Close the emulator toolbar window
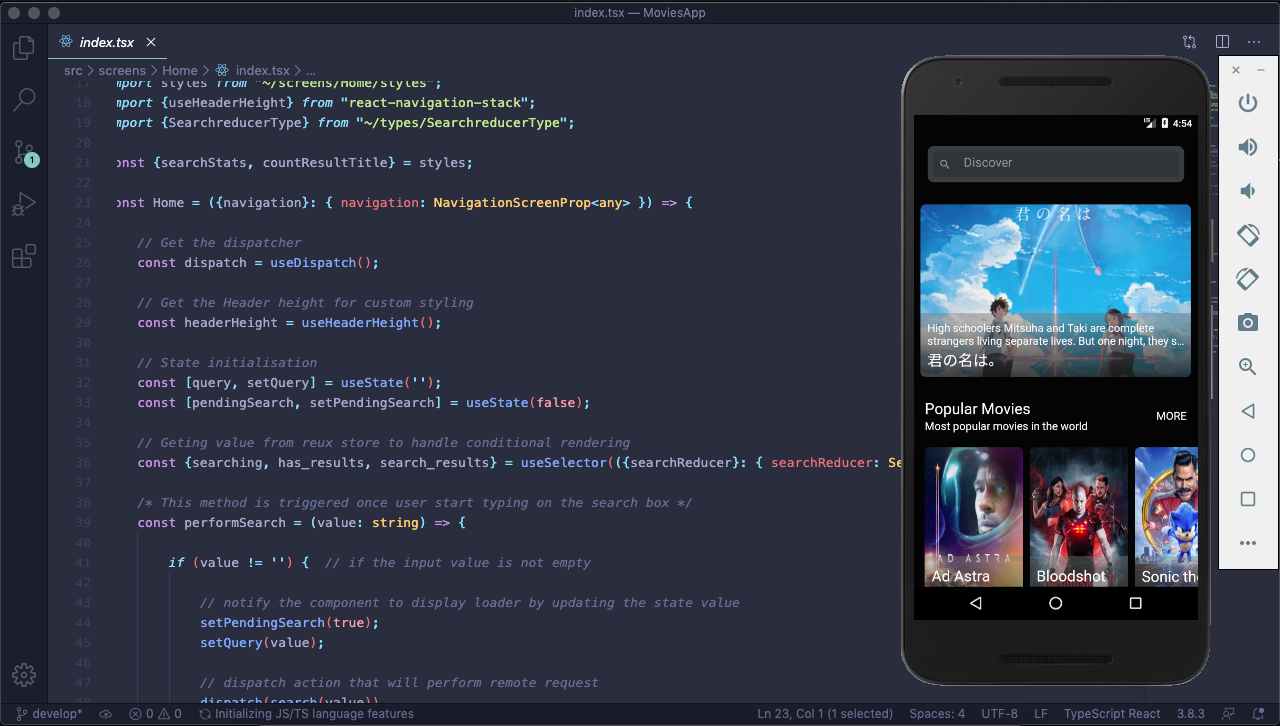 tap(1236, 70)
